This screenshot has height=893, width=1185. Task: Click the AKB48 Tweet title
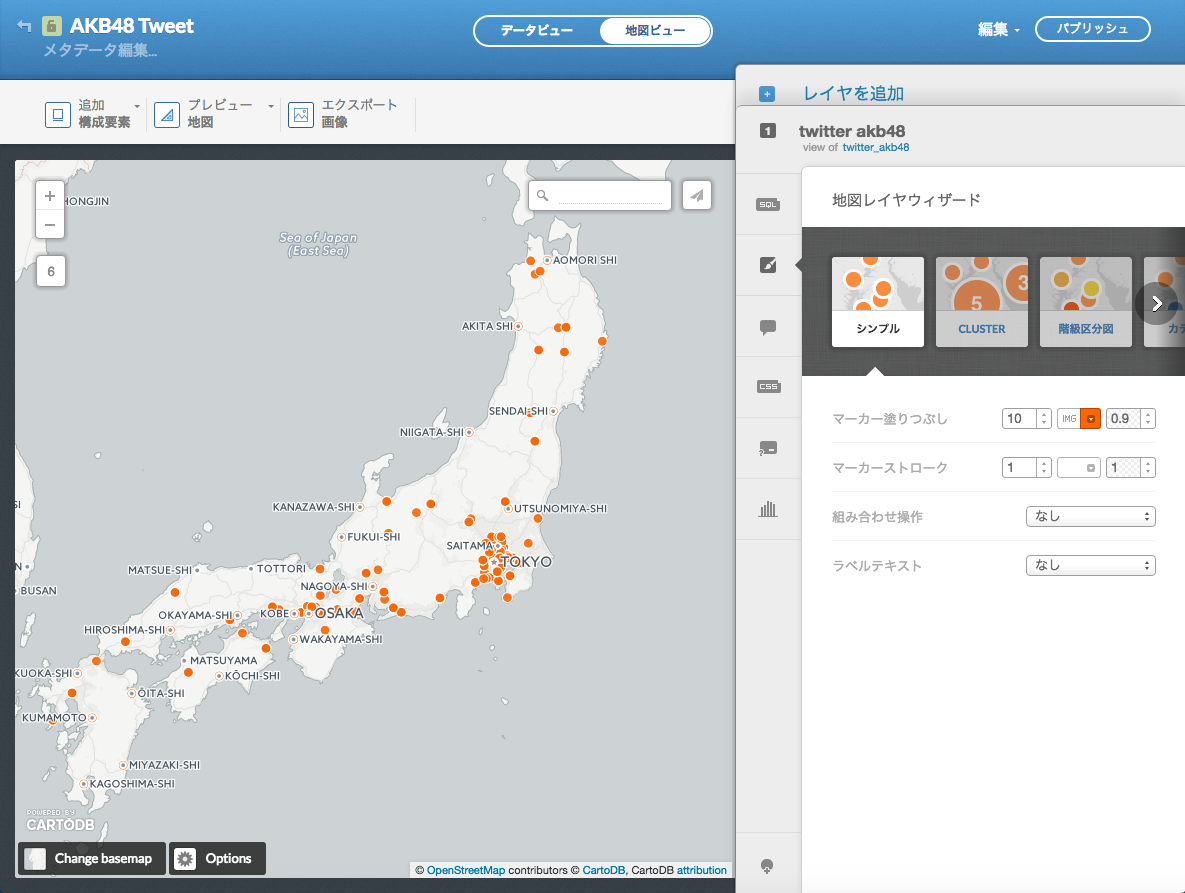coord(131,26)
